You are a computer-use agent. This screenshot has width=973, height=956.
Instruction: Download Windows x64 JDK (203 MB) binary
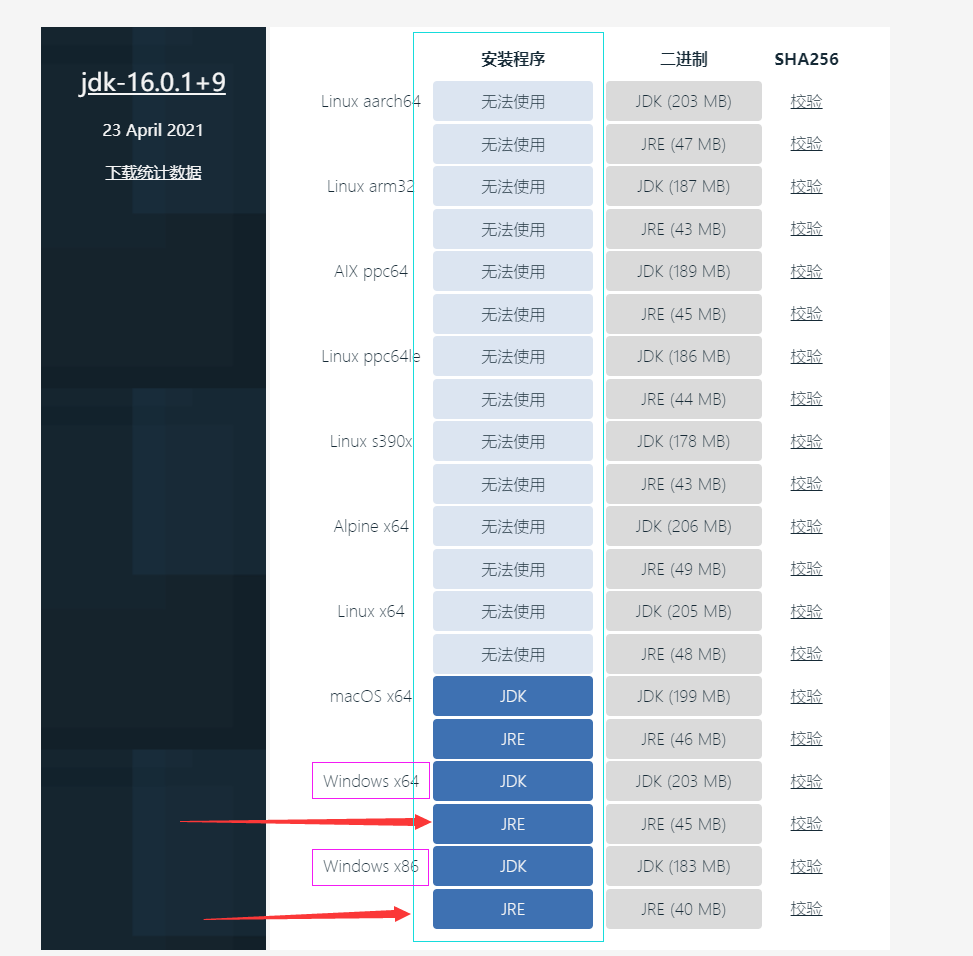pos(684,781)
